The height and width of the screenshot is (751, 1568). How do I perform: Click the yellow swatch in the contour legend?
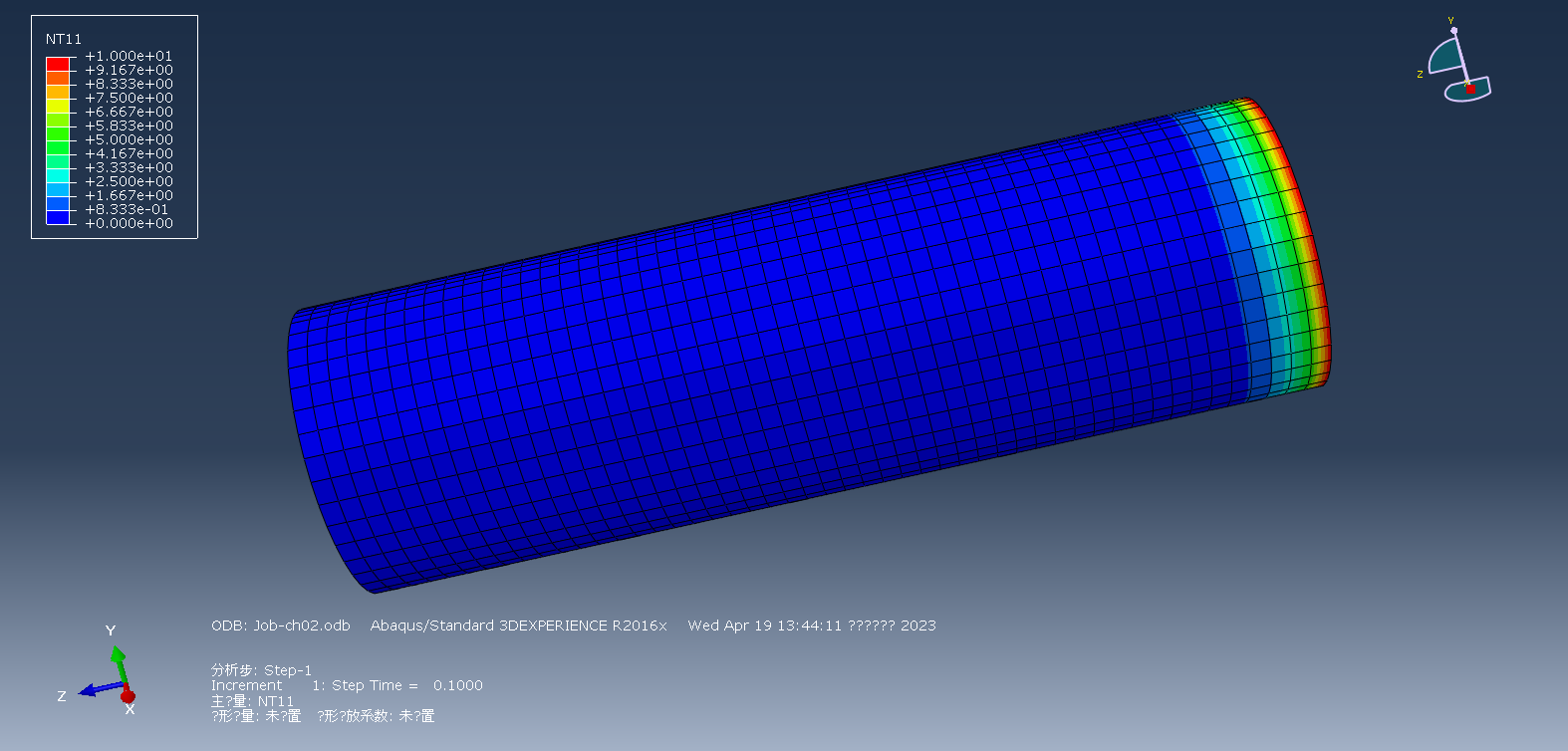click(58, 106)
